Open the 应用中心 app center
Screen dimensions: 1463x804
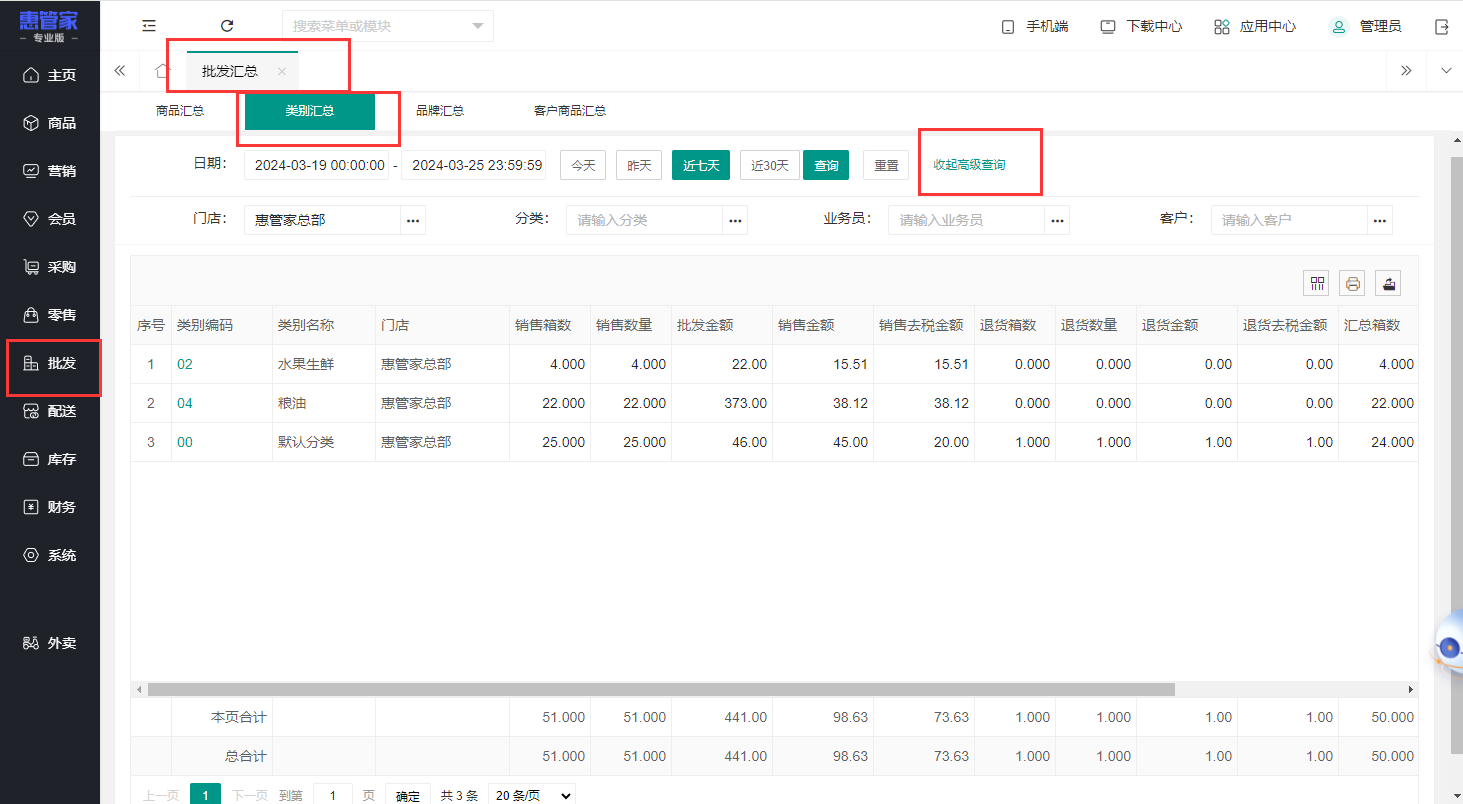pos(1254,27)
